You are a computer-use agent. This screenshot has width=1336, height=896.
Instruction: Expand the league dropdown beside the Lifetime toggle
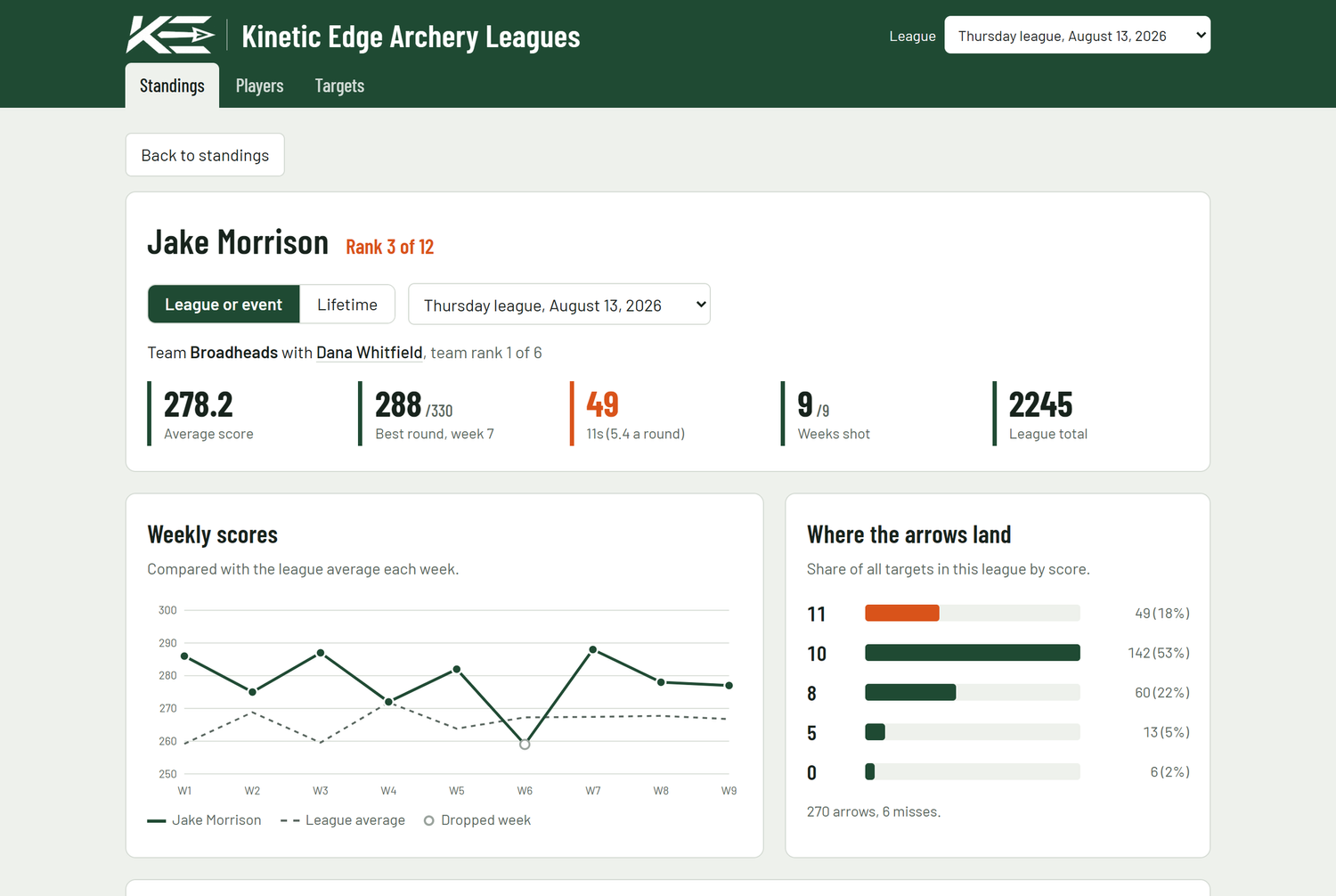coord(558,305)
